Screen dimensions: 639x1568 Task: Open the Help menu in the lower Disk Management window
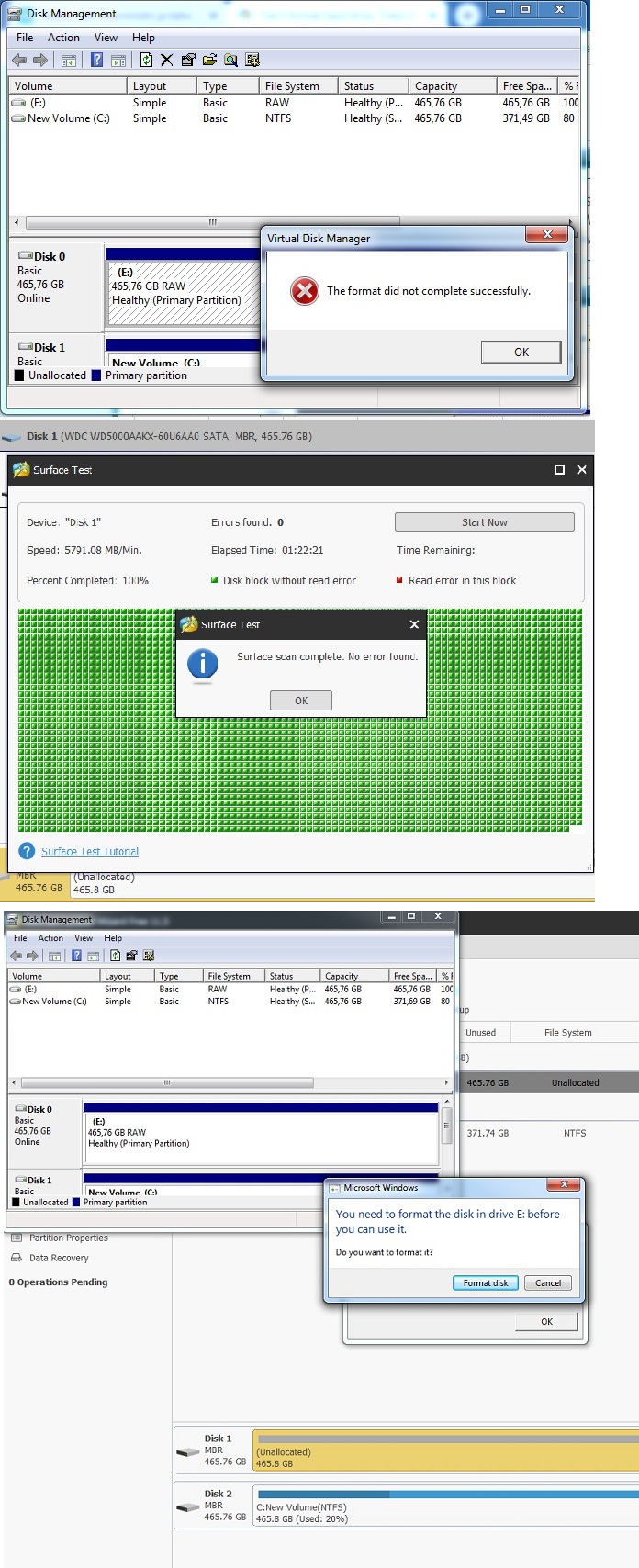113,938
